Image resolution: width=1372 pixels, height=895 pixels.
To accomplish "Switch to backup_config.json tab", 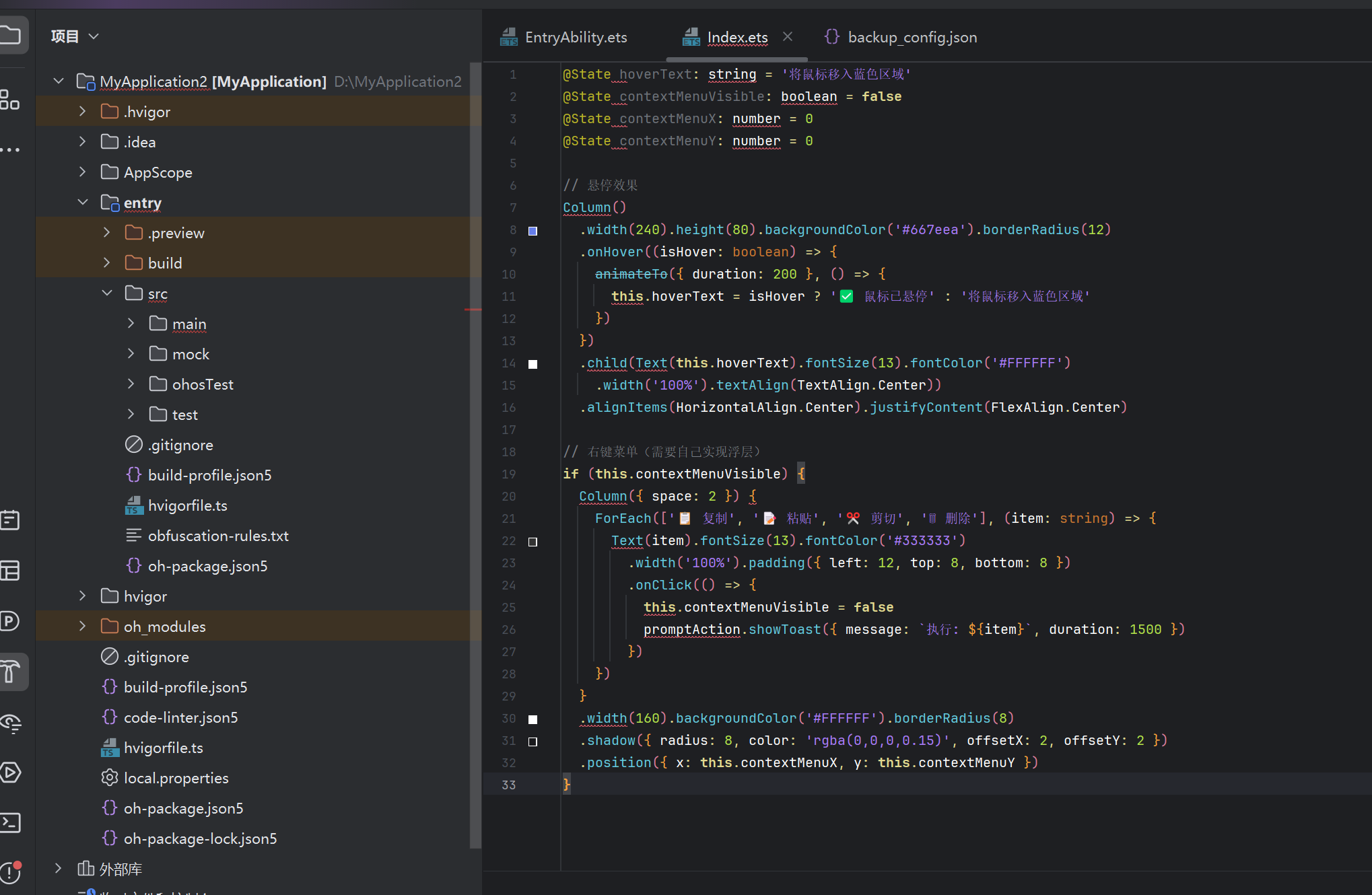I will pos(901,37).
